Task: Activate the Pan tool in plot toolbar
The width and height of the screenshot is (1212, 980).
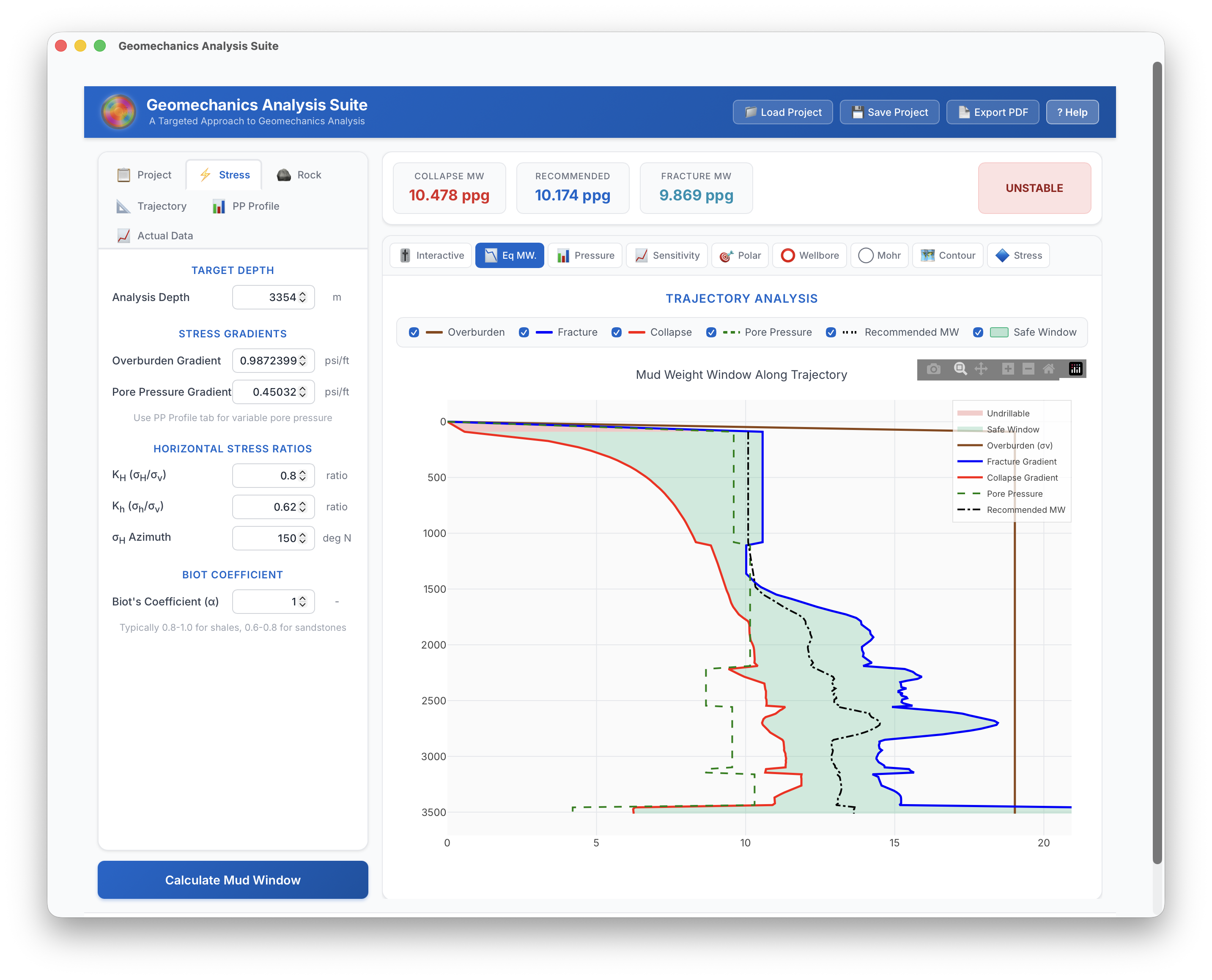Action: (981, 369)
